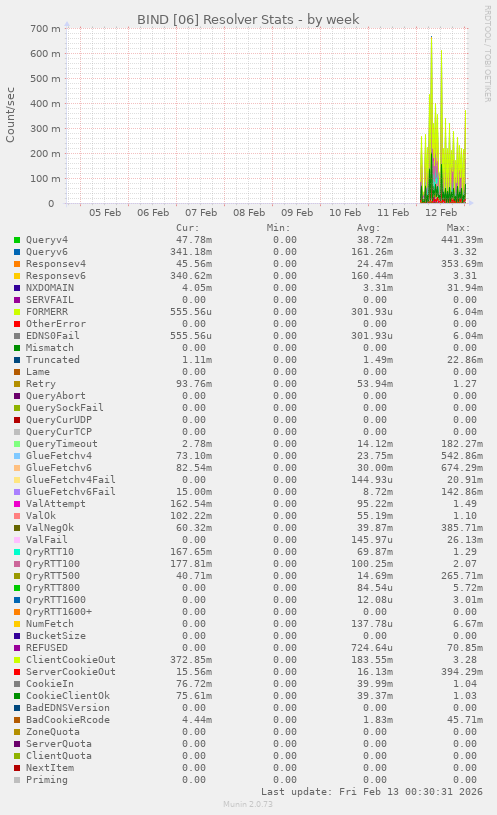Click the Queryv4 green legend swatch
Screen dimensions: 497x815
(17, 240)
